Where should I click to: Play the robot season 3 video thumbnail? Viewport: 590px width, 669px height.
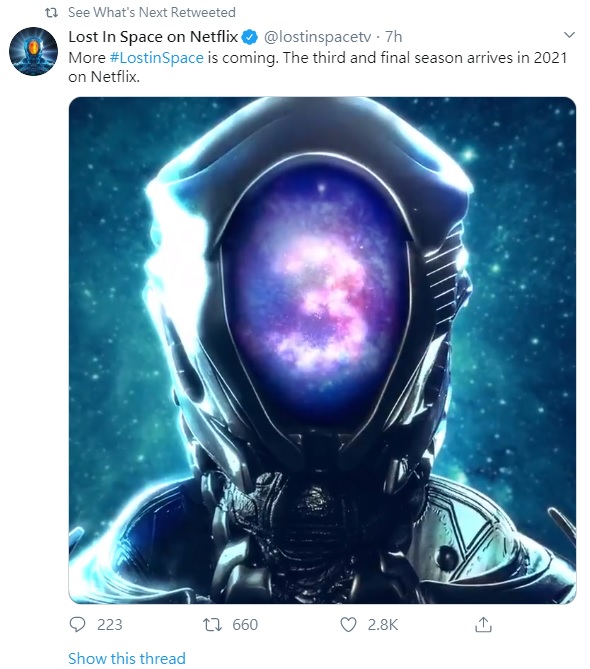(x=322, y=350)
